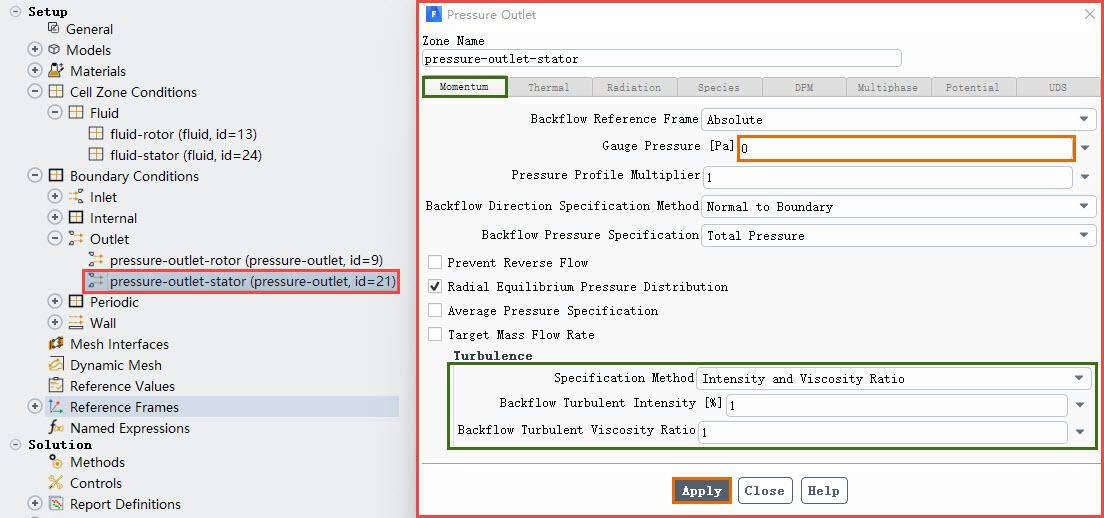This screenshot has width=1104, height=518.
Task: Open turbulence Specification Method dropdown
Action: tap(894, 379)
